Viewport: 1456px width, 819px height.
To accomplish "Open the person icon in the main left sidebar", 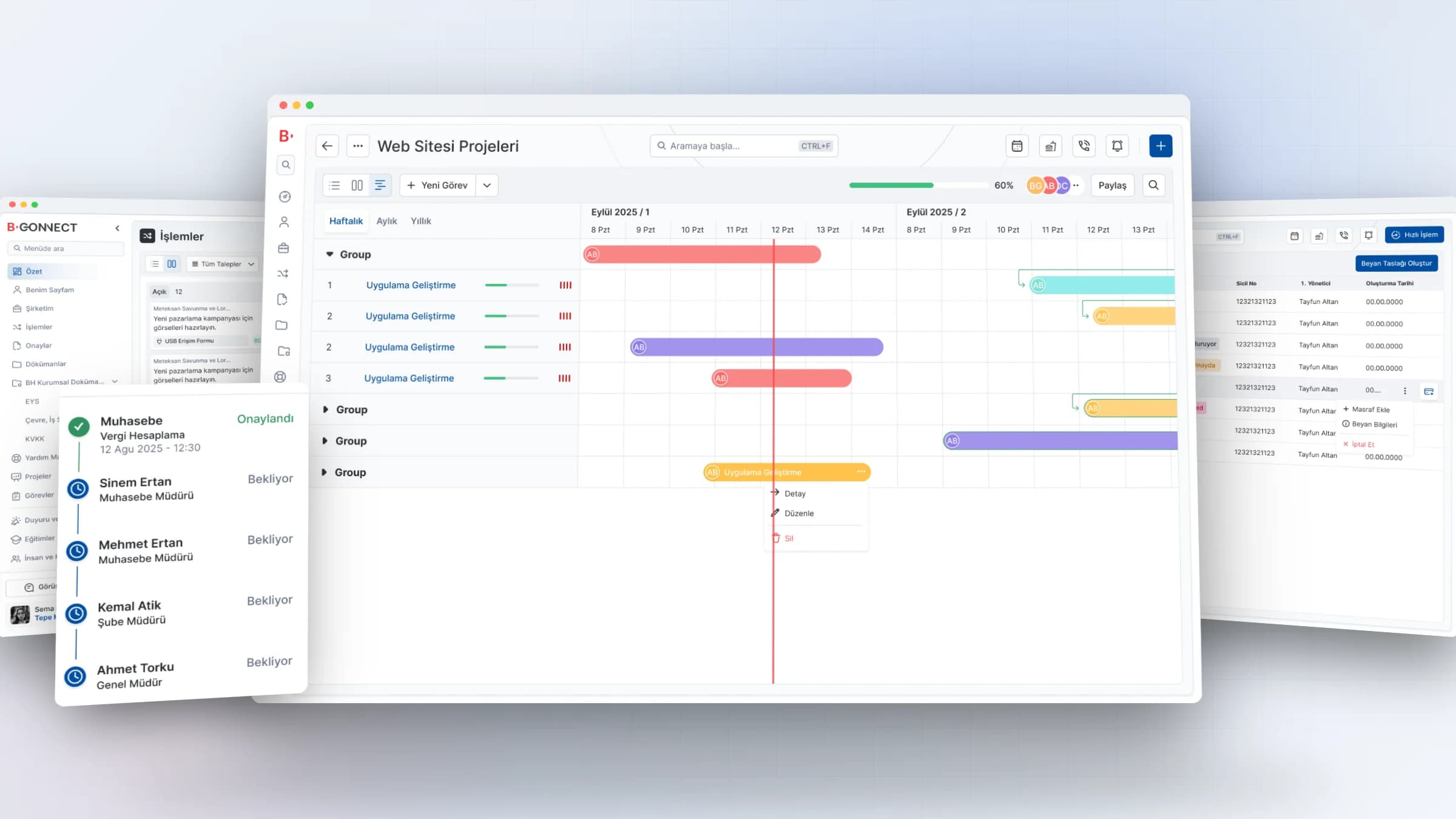I will [x=284, y=222].
